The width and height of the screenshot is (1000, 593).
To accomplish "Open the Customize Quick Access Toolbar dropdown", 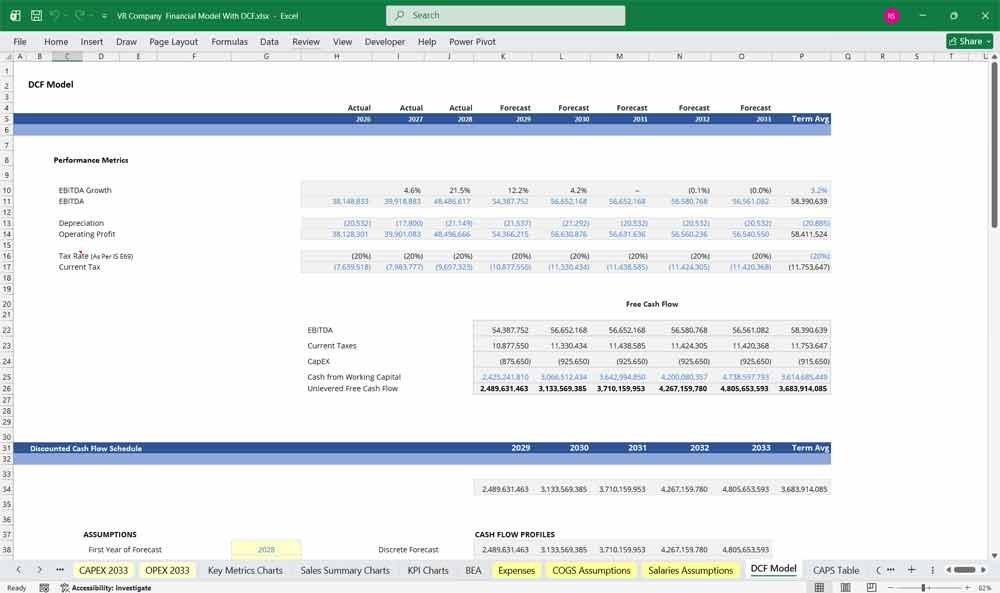I will point(104,16).
